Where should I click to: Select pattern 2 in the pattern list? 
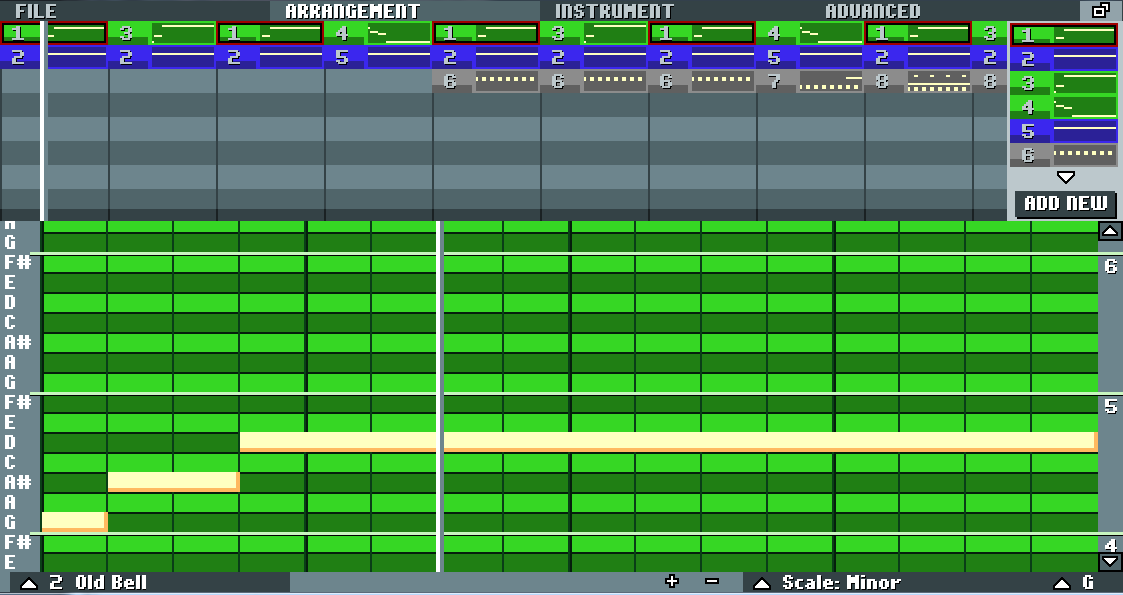(x=1064, y=59)
